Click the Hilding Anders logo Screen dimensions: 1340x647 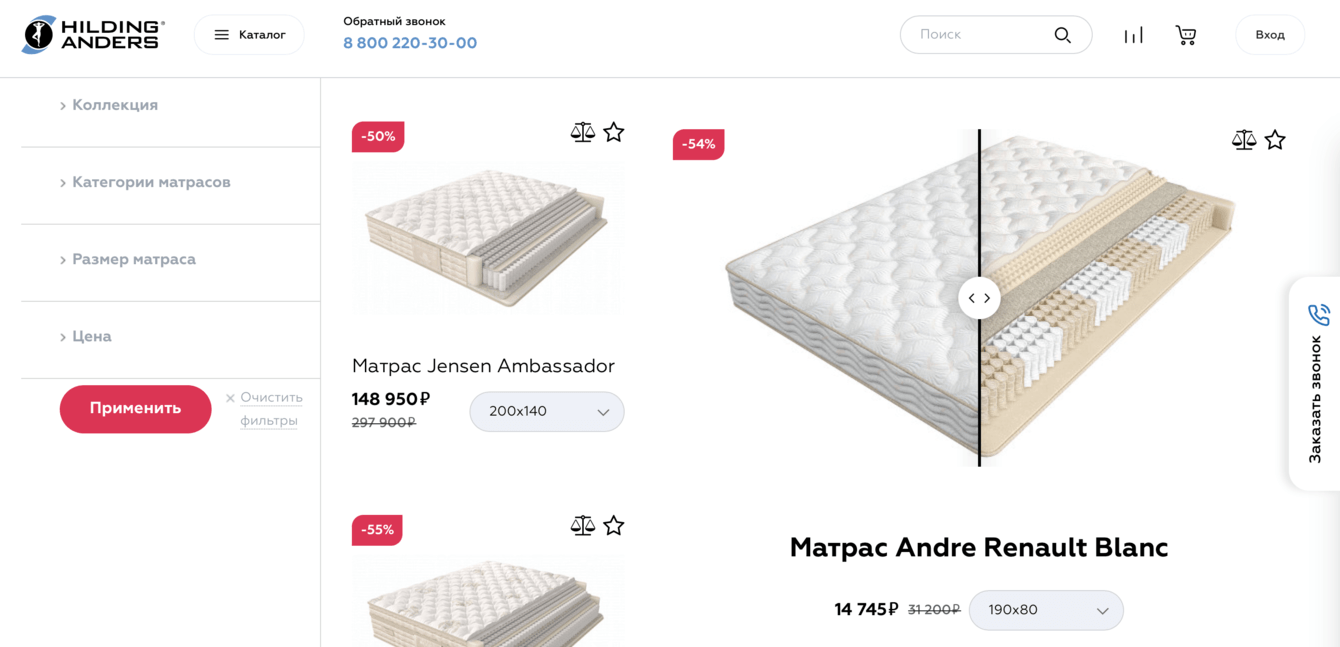pos(91,34)
